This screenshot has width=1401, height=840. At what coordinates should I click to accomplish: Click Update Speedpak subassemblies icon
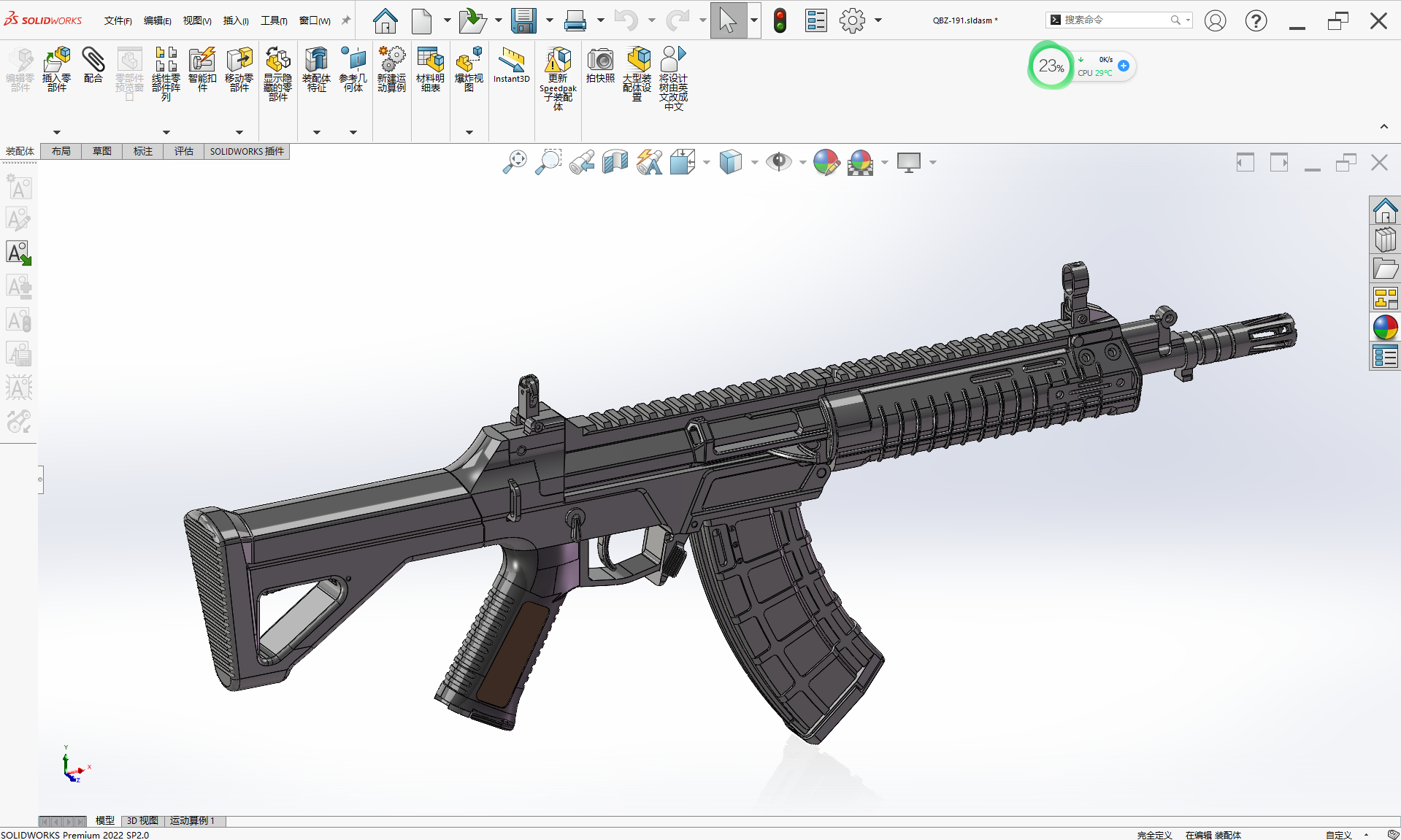pyautogui.click(x=559, y=60)
